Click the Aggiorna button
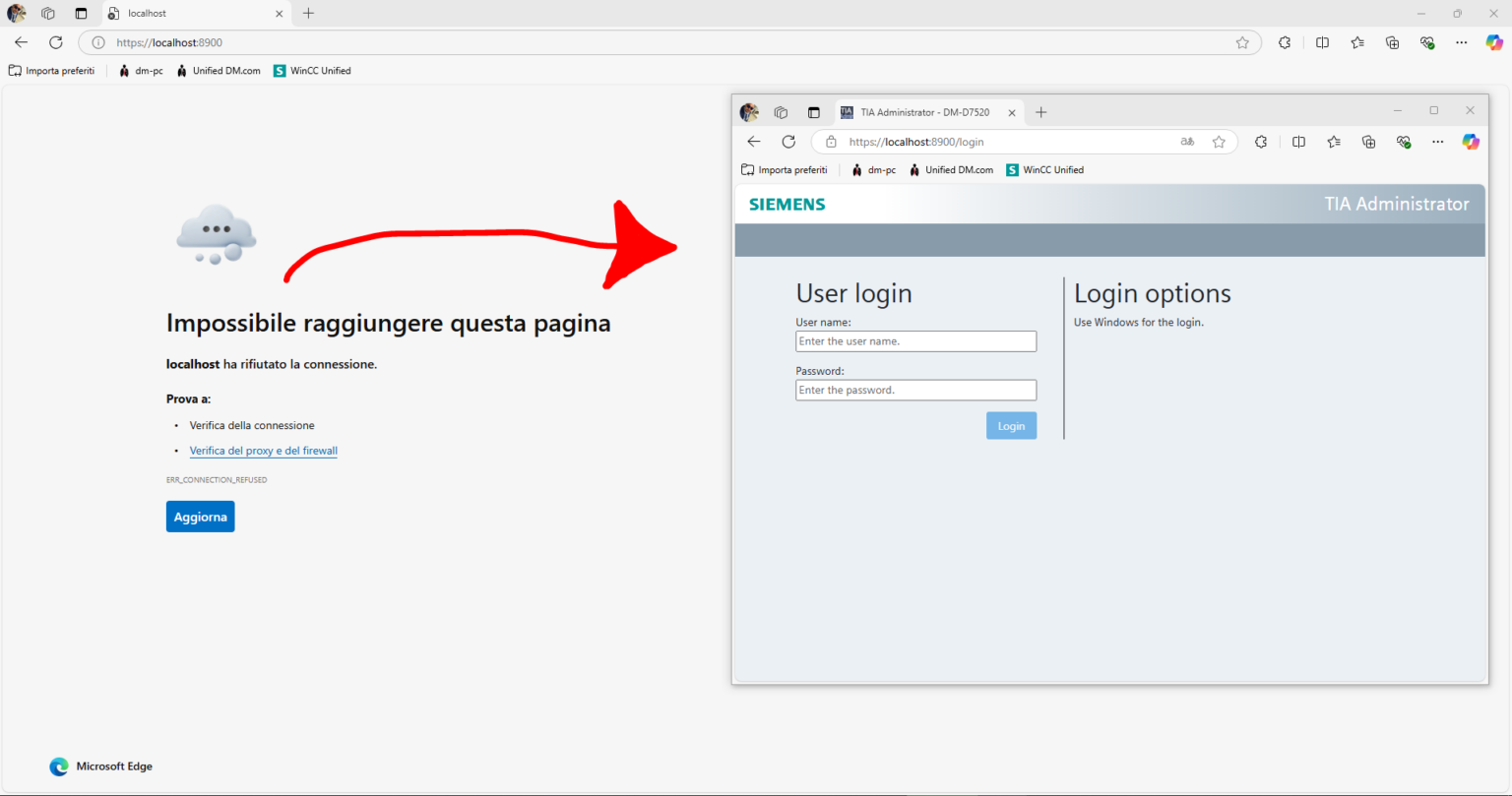This screenshot has height=796, width=1512. pos(200,517)
